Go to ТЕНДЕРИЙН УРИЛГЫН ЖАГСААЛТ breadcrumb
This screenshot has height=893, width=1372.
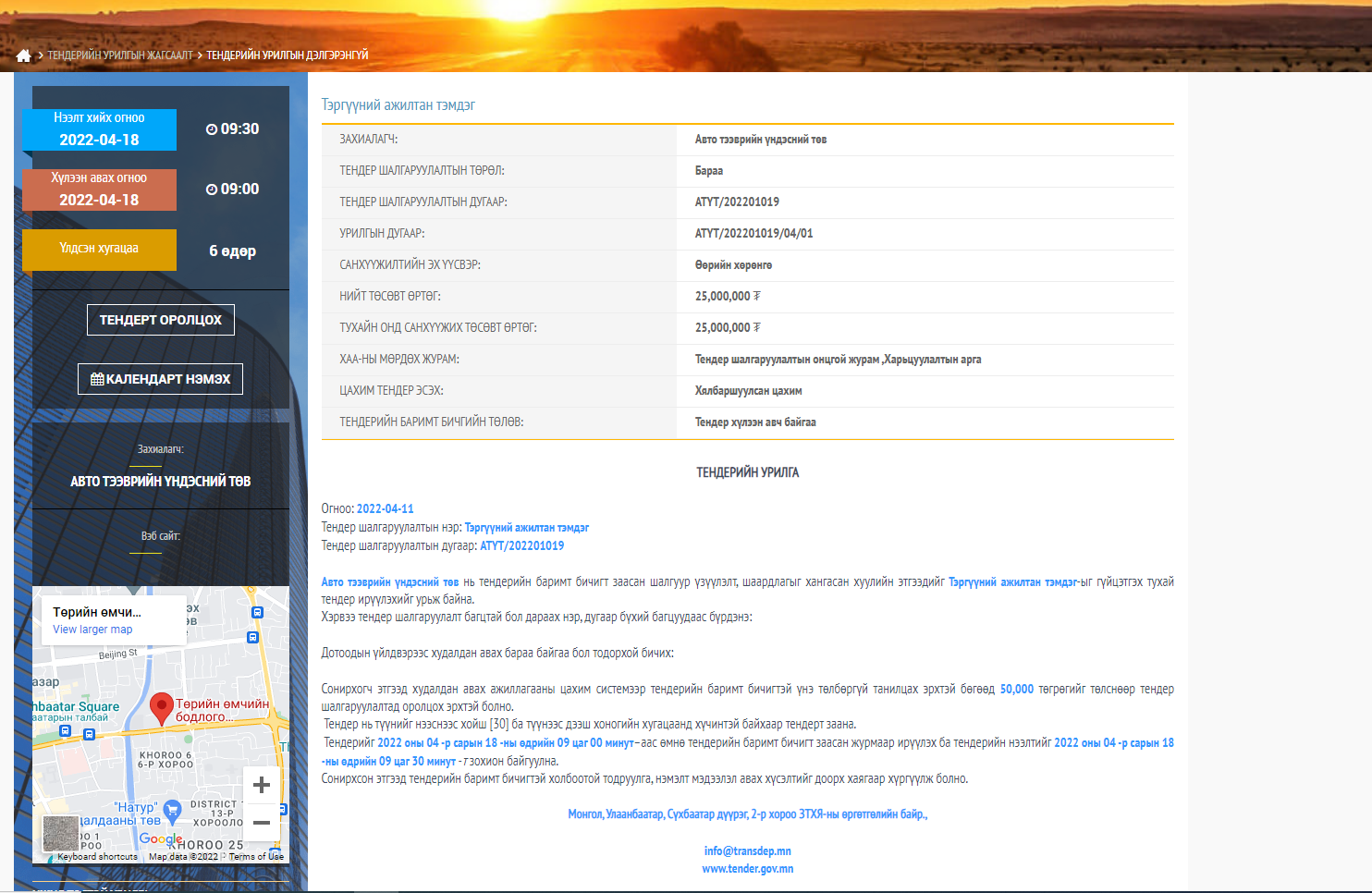pyautogui.click(x=120, y=55)
